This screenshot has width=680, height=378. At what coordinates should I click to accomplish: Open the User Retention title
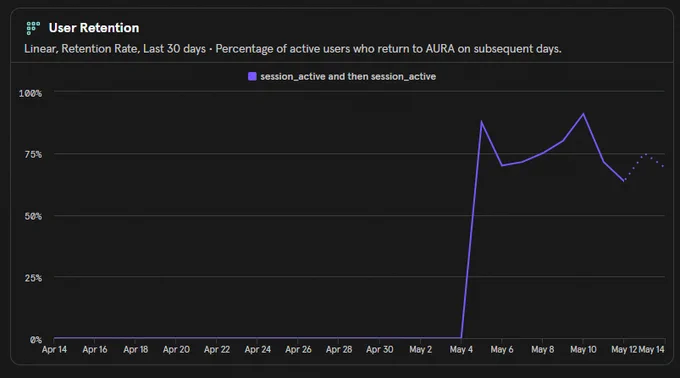click(x=94, y=28)
